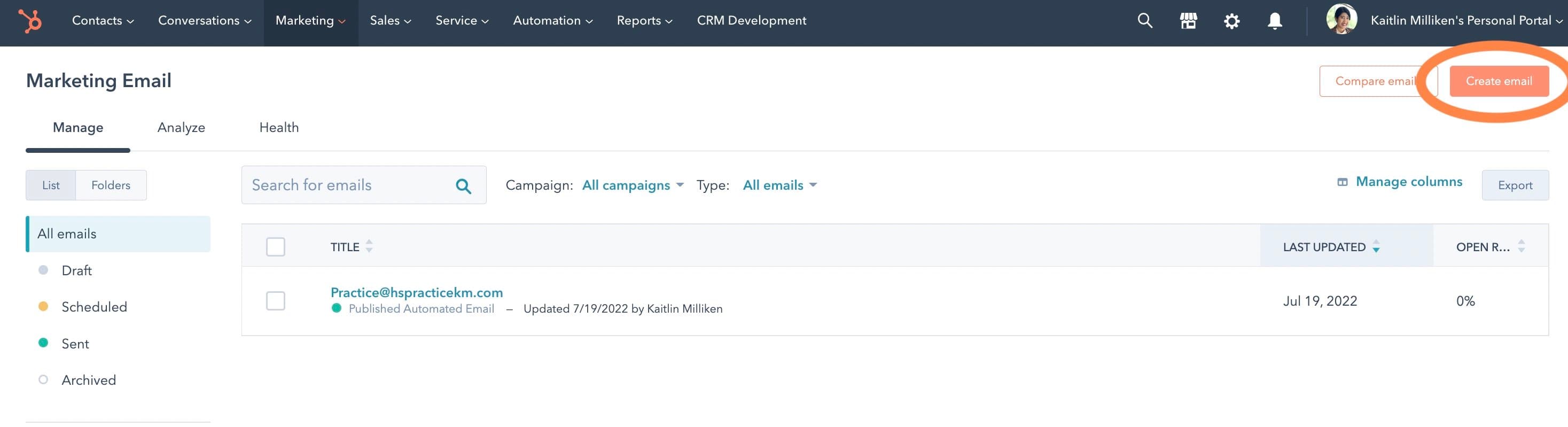Click into the Search for emails field

(347, 185)
